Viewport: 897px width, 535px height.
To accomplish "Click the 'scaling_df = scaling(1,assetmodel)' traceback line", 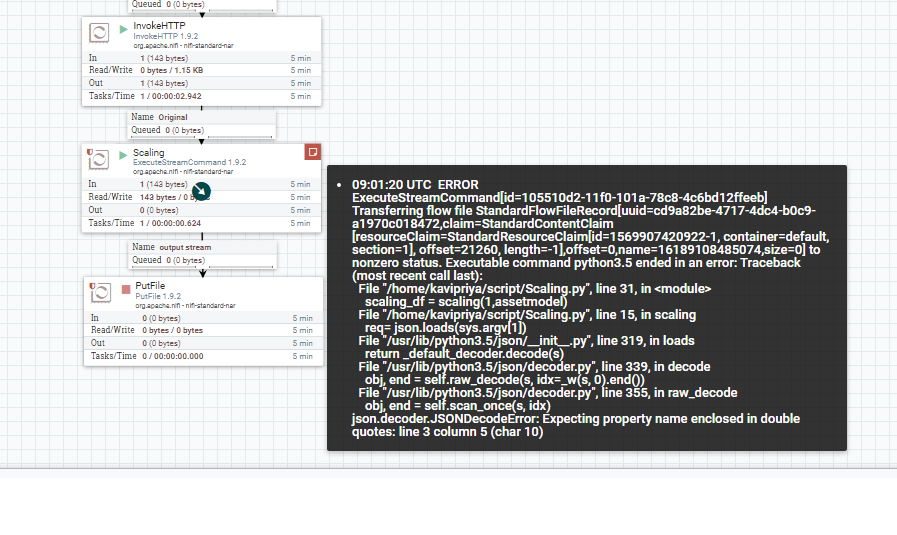I will point(466,302).
